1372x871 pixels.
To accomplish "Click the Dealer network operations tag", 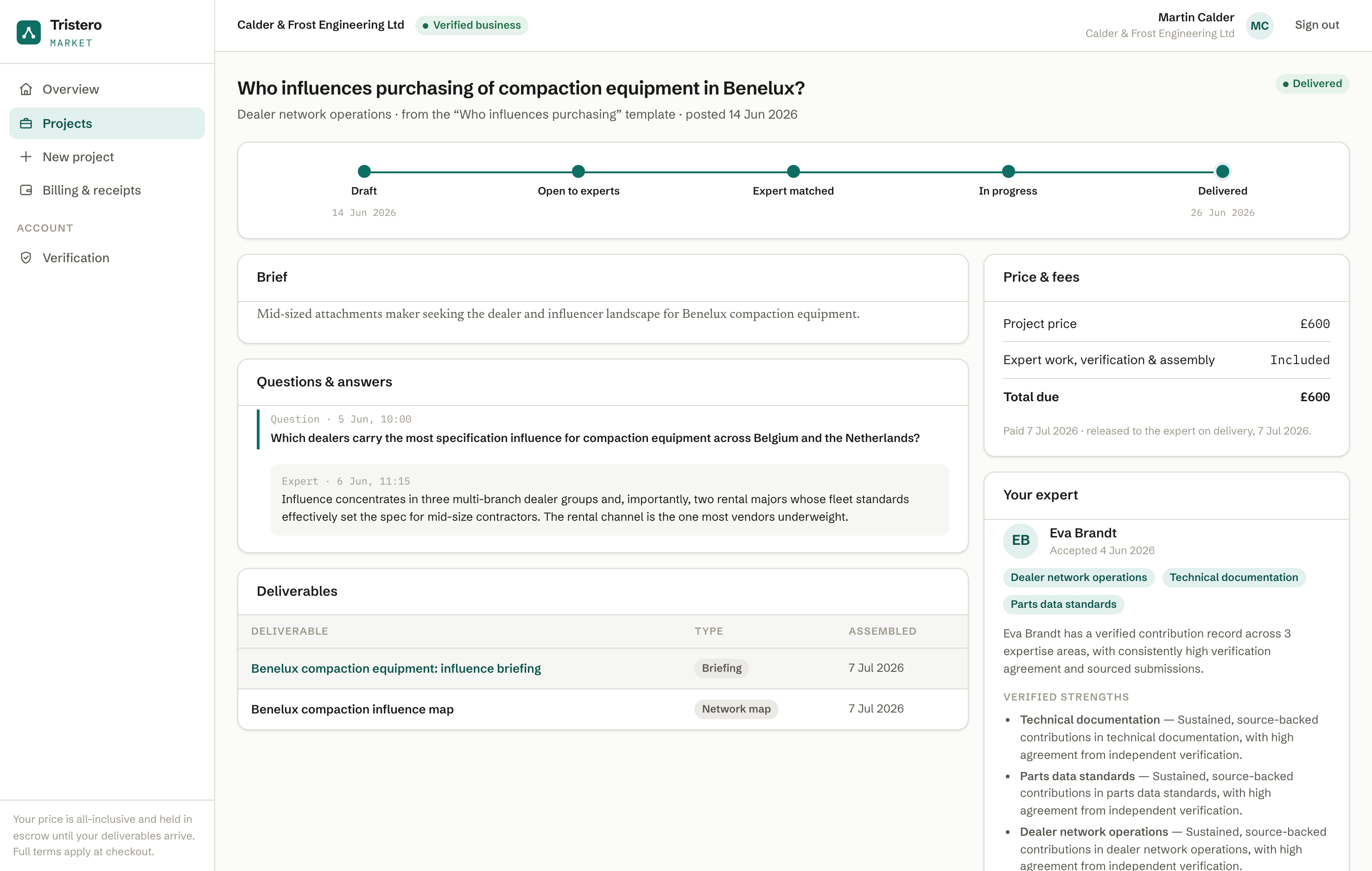I will 1079,578.
